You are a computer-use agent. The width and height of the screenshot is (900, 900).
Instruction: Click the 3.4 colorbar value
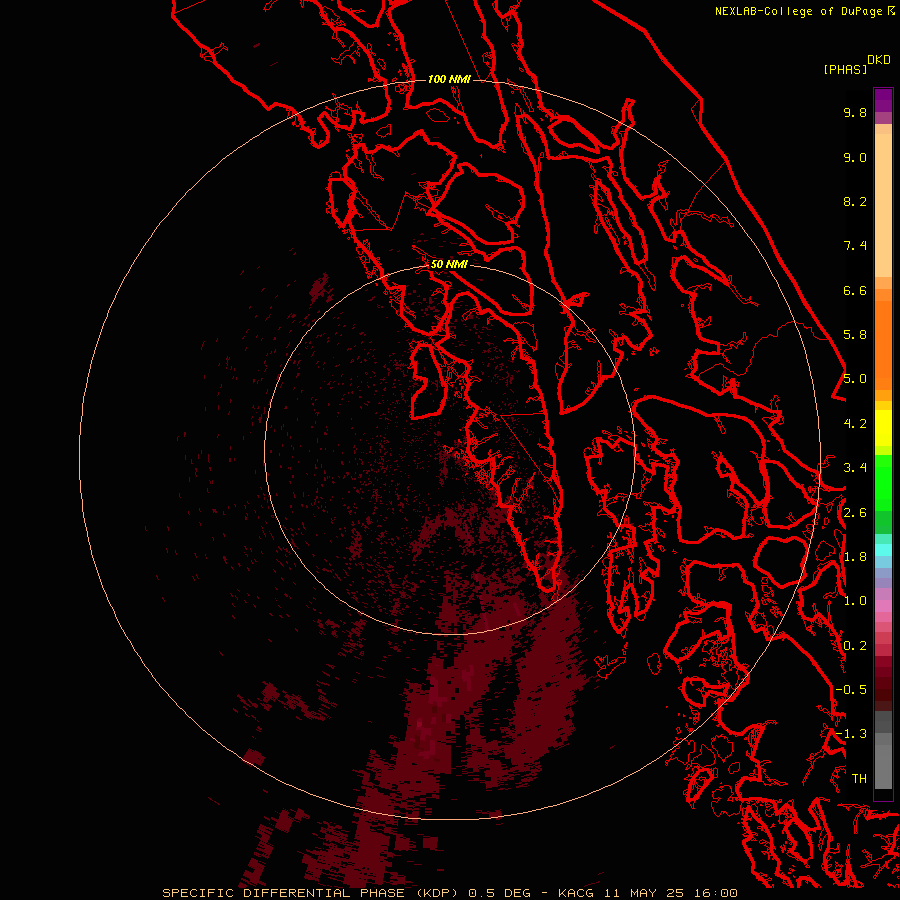tap(855, 468)
